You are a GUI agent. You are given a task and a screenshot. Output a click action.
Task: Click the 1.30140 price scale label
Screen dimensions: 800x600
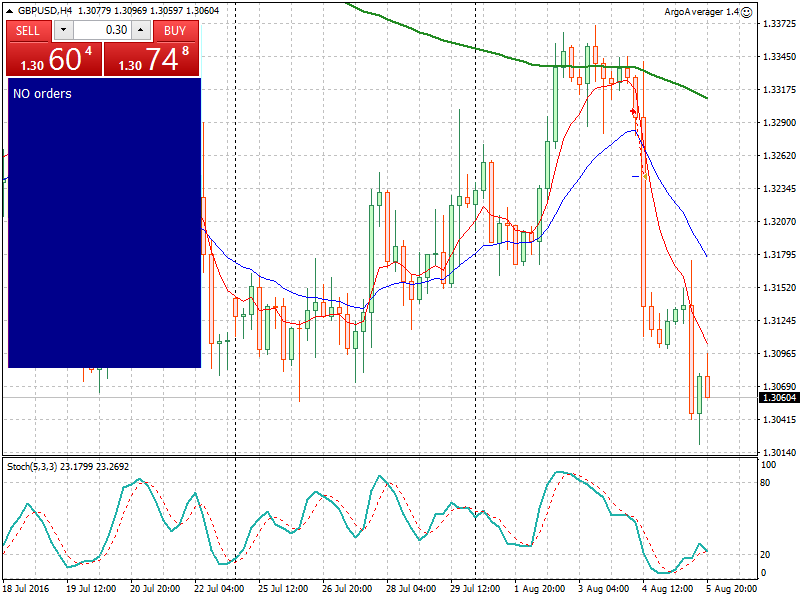[779, 452]
